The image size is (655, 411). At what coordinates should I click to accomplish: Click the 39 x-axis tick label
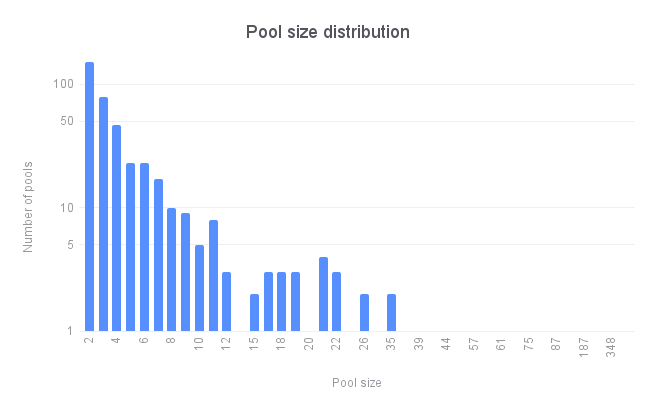[x=419, y=344]
